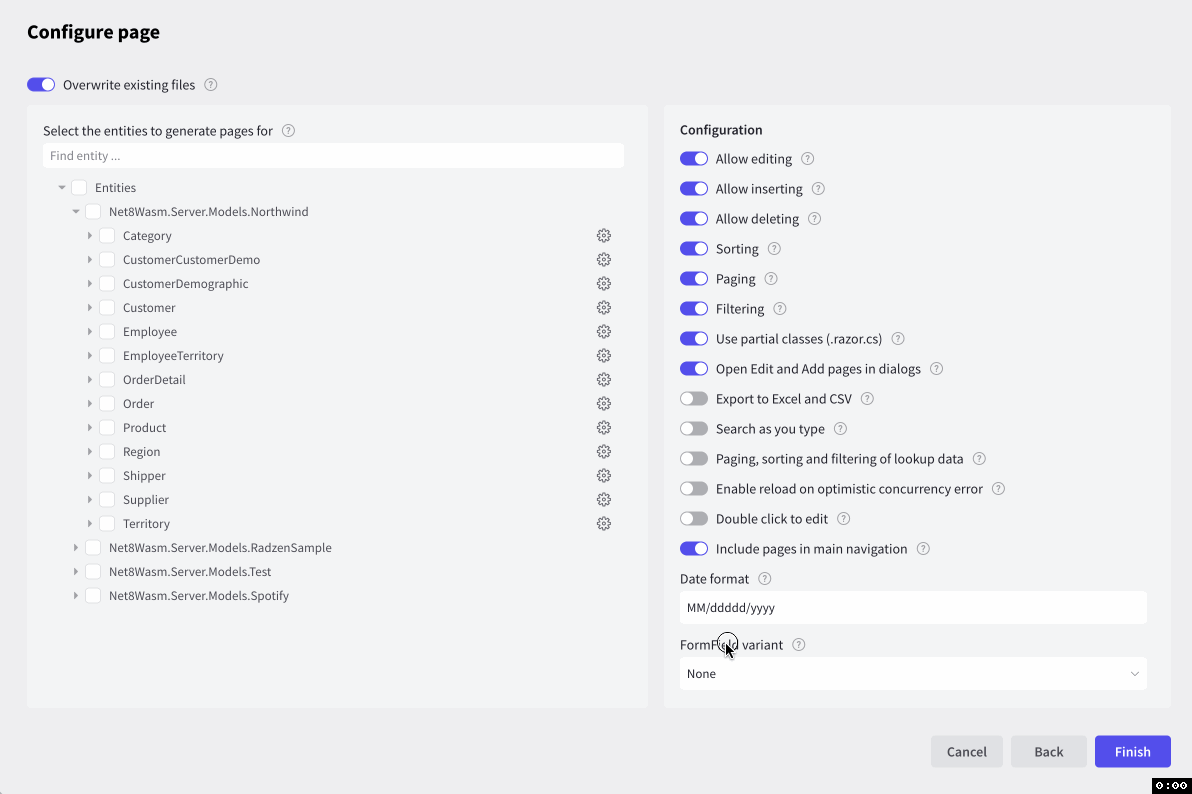Select the Shipper entity label

[144, 475]
